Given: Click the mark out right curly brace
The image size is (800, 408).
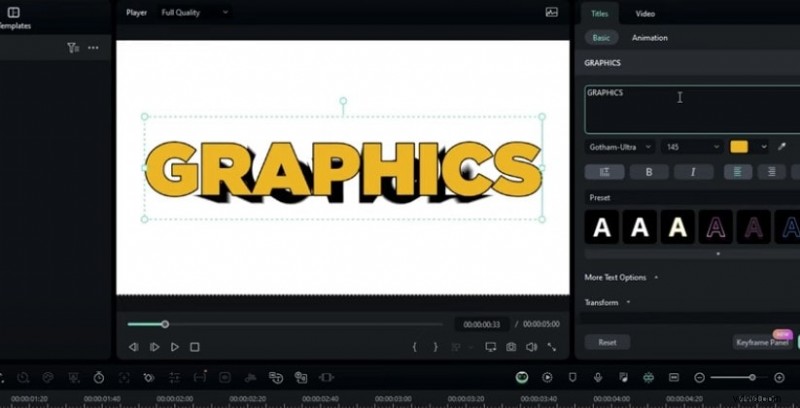Looking at the screenshot, I should [x=435, y=347].
